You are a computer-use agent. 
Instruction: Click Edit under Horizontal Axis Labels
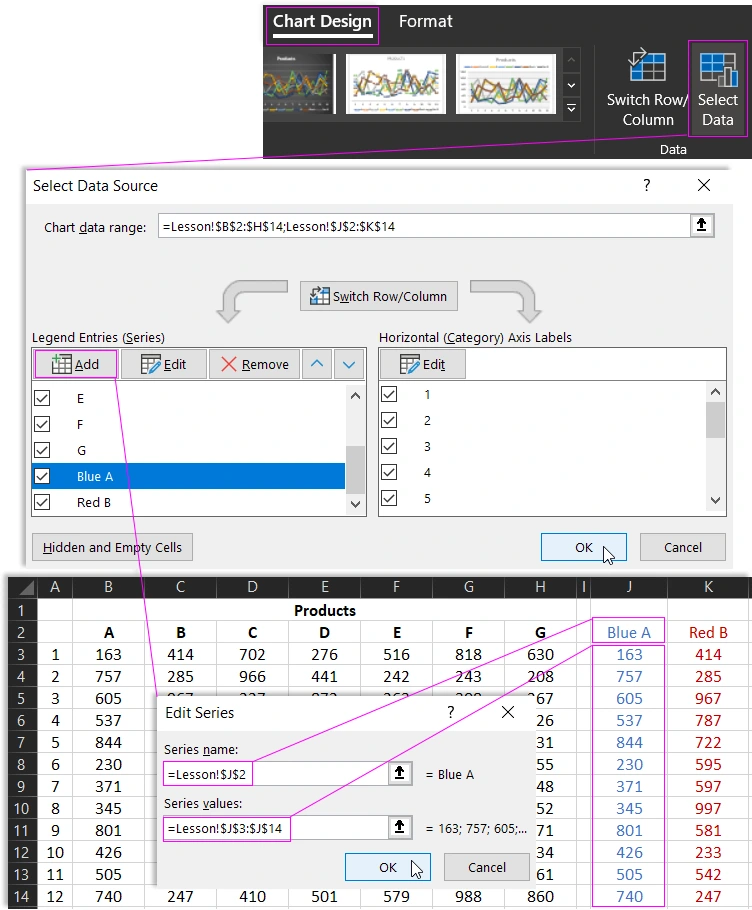pyautogui.click(x=422, y=364)
